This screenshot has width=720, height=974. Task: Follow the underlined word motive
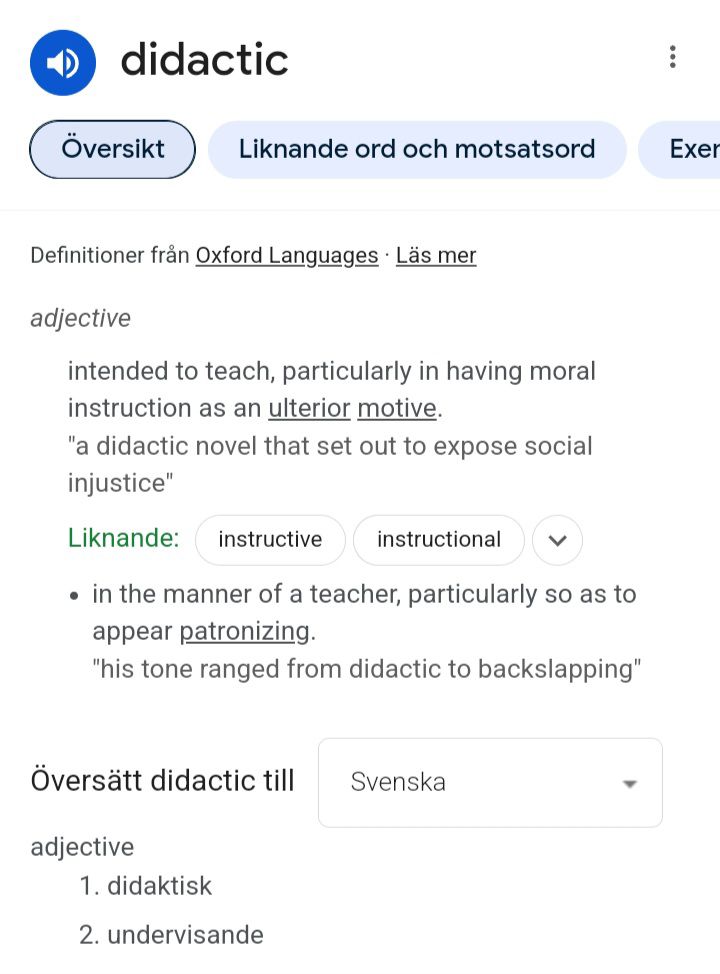click(397, 408)
